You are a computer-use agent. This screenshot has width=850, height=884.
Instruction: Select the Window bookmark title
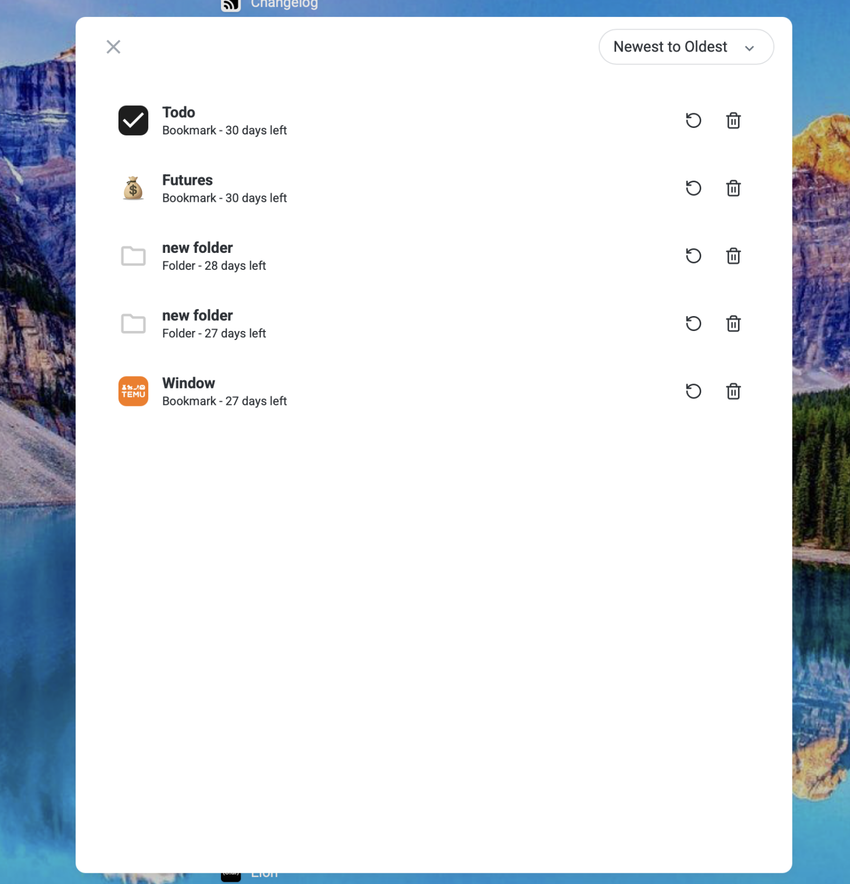pyautogui.click(x=188, y=383)
